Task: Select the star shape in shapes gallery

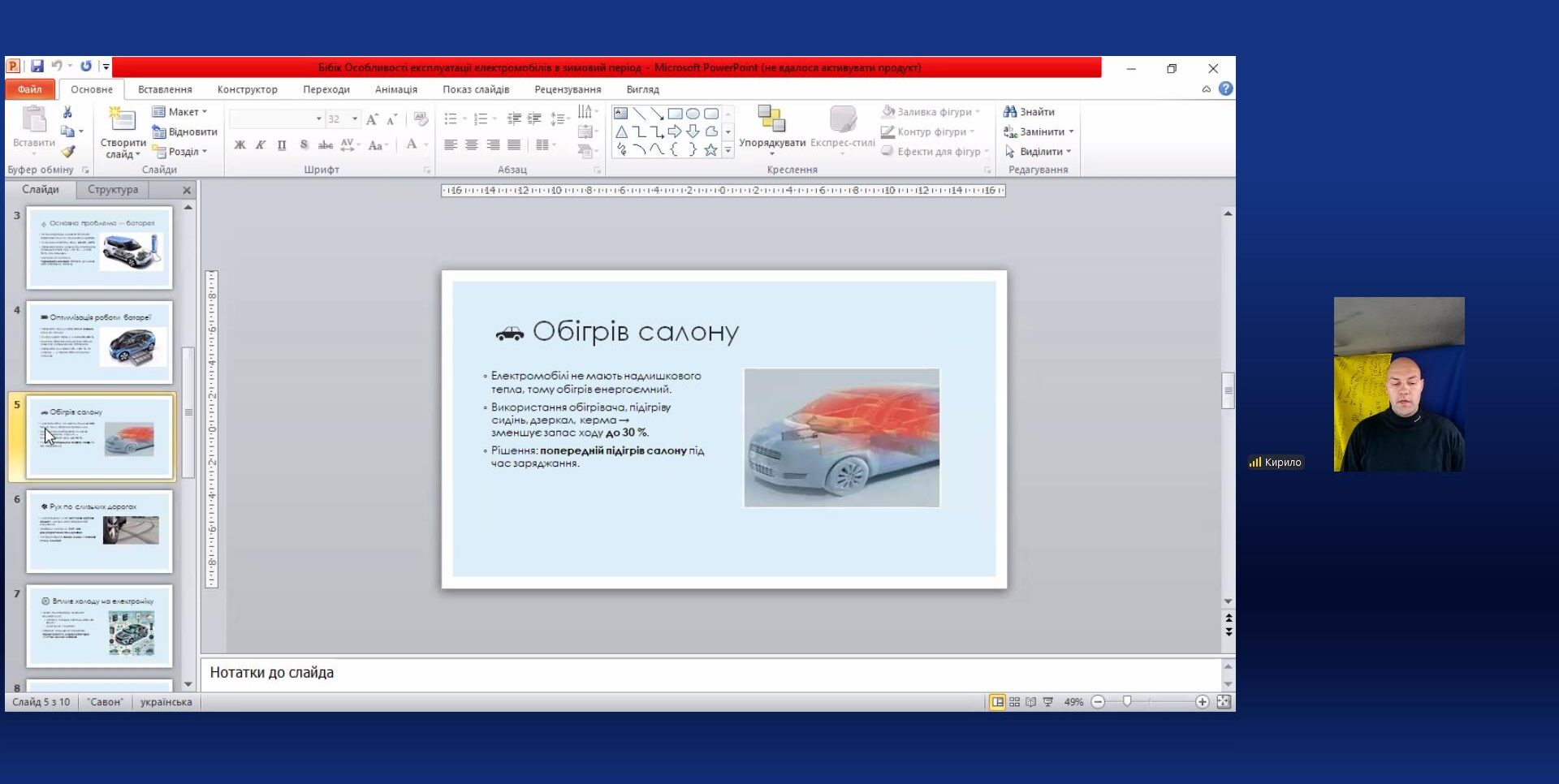Action: (710, 150)
